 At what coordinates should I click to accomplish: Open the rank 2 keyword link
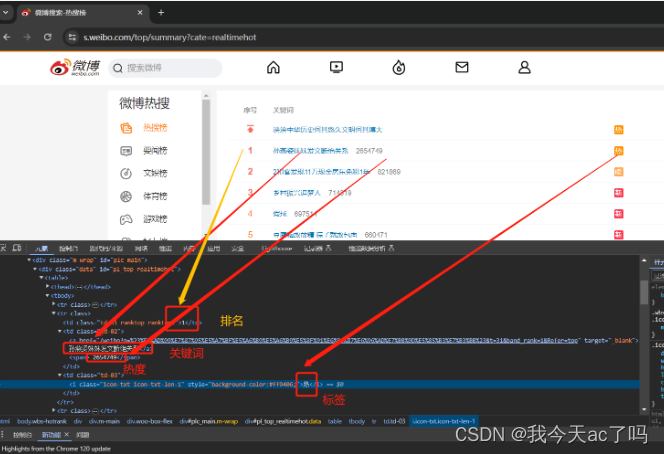pos(321,172)
